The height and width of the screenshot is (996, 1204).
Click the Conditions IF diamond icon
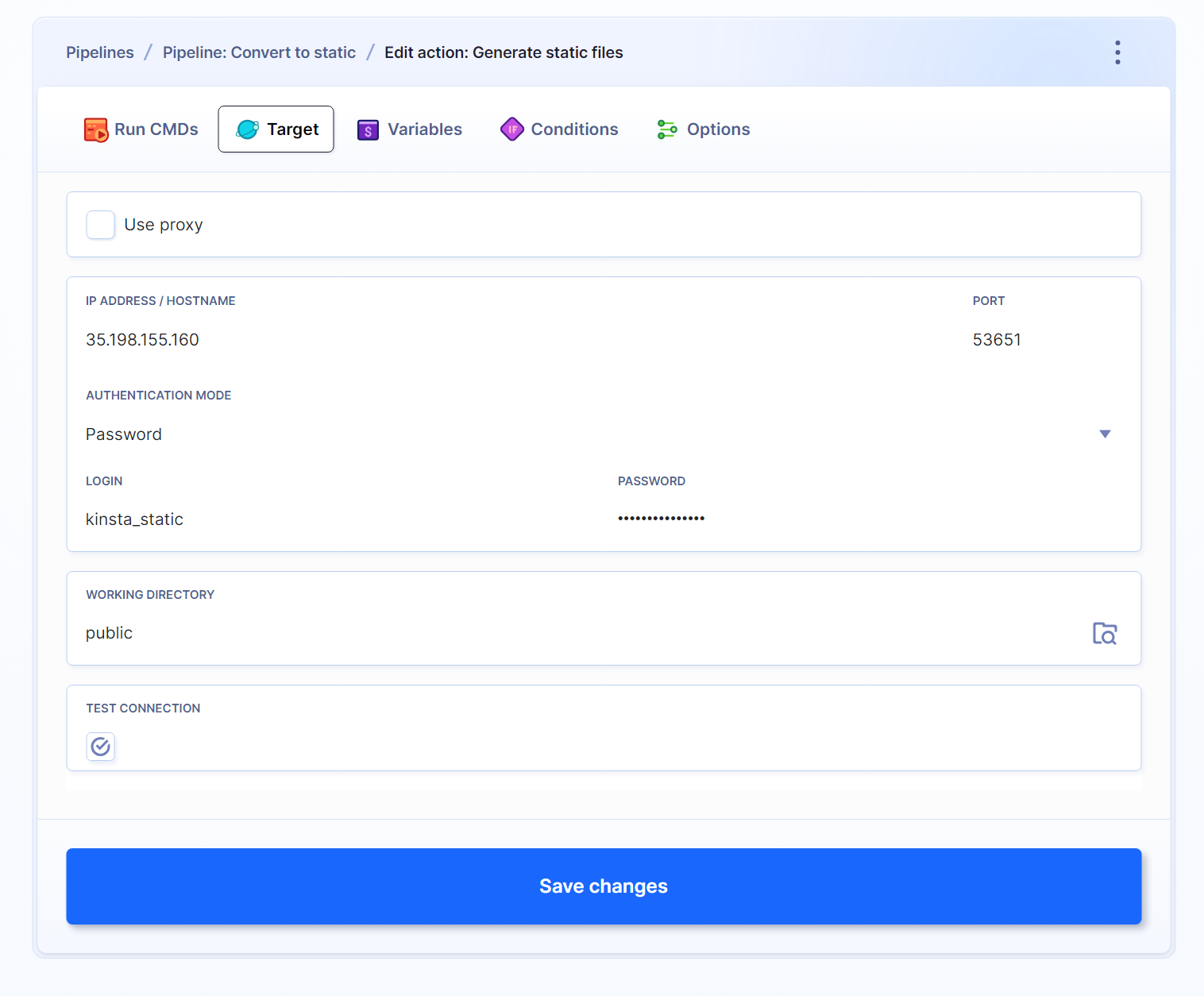512,129
